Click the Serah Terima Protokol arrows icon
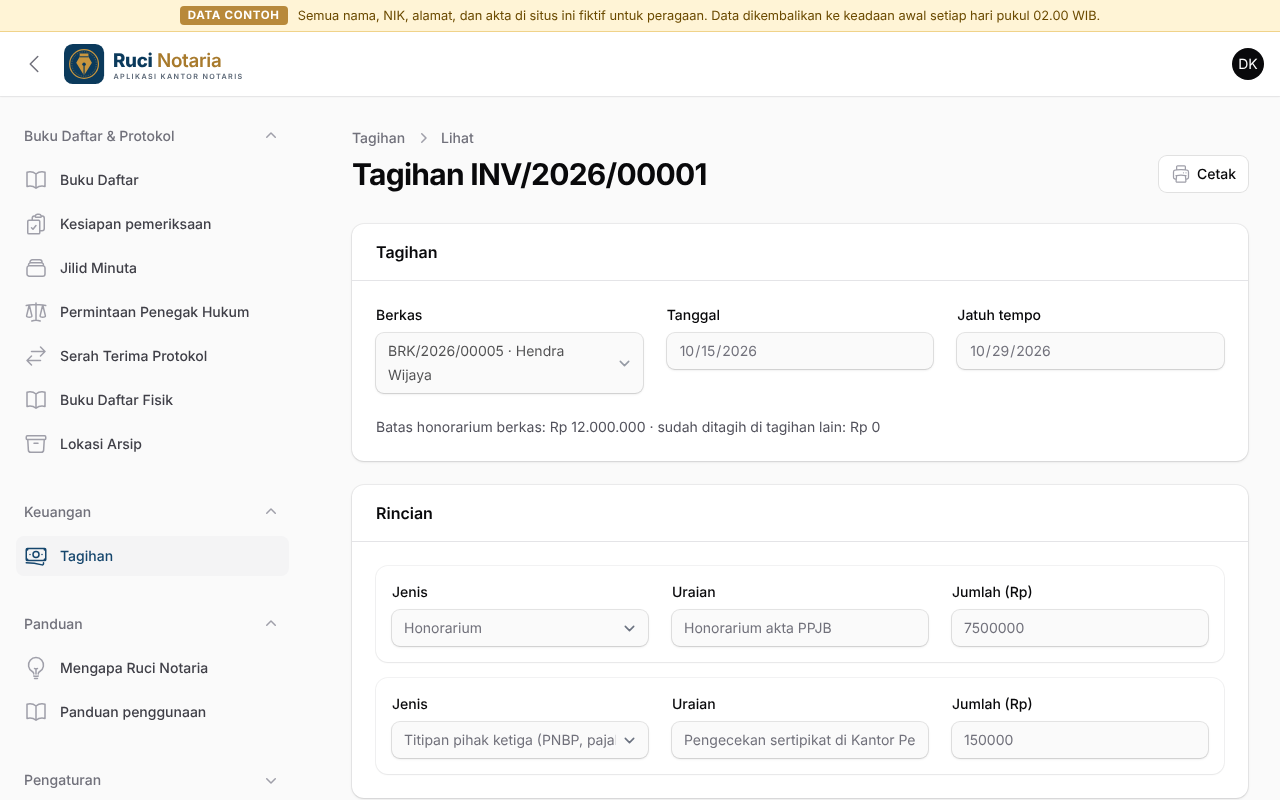 [36, 356]
